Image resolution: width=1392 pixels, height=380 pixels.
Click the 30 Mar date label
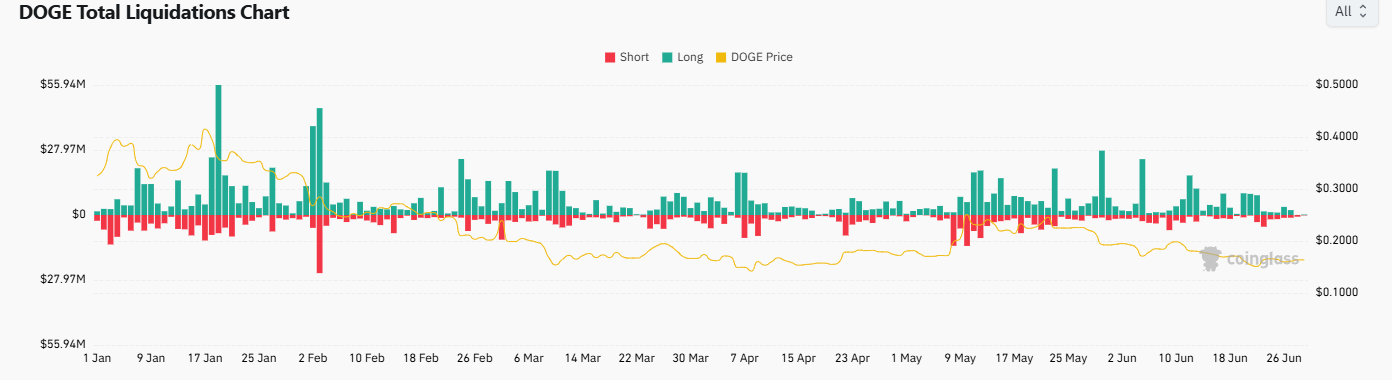690,358
